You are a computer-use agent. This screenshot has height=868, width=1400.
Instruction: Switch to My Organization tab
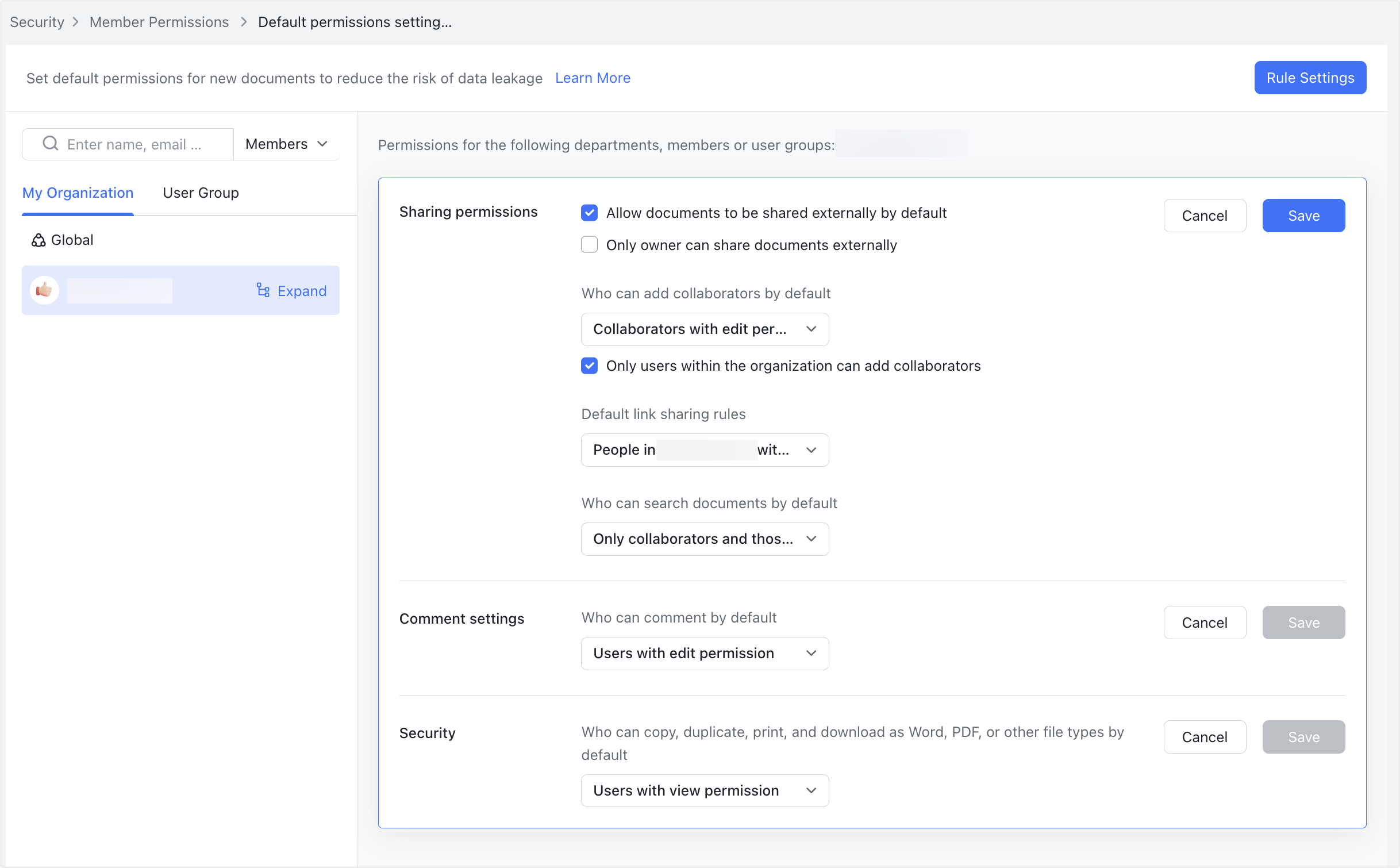78,193
